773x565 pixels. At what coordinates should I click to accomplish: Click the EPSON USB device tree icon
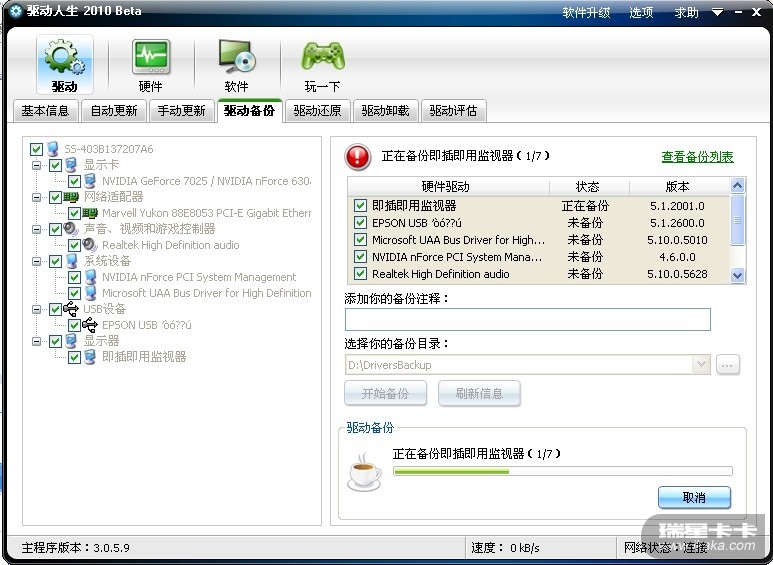90,324
